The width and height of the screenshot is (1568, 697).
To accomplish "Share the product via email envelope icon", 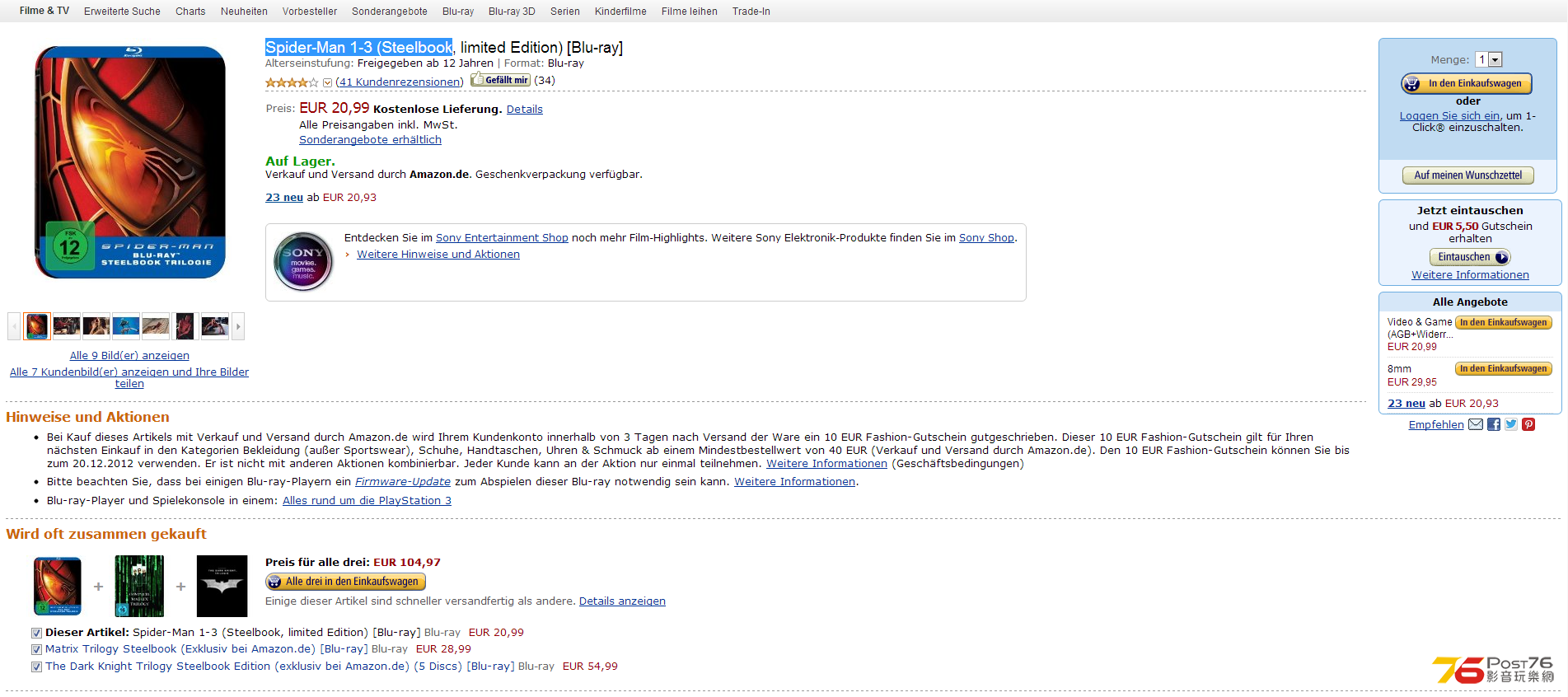I will 1475,424.
